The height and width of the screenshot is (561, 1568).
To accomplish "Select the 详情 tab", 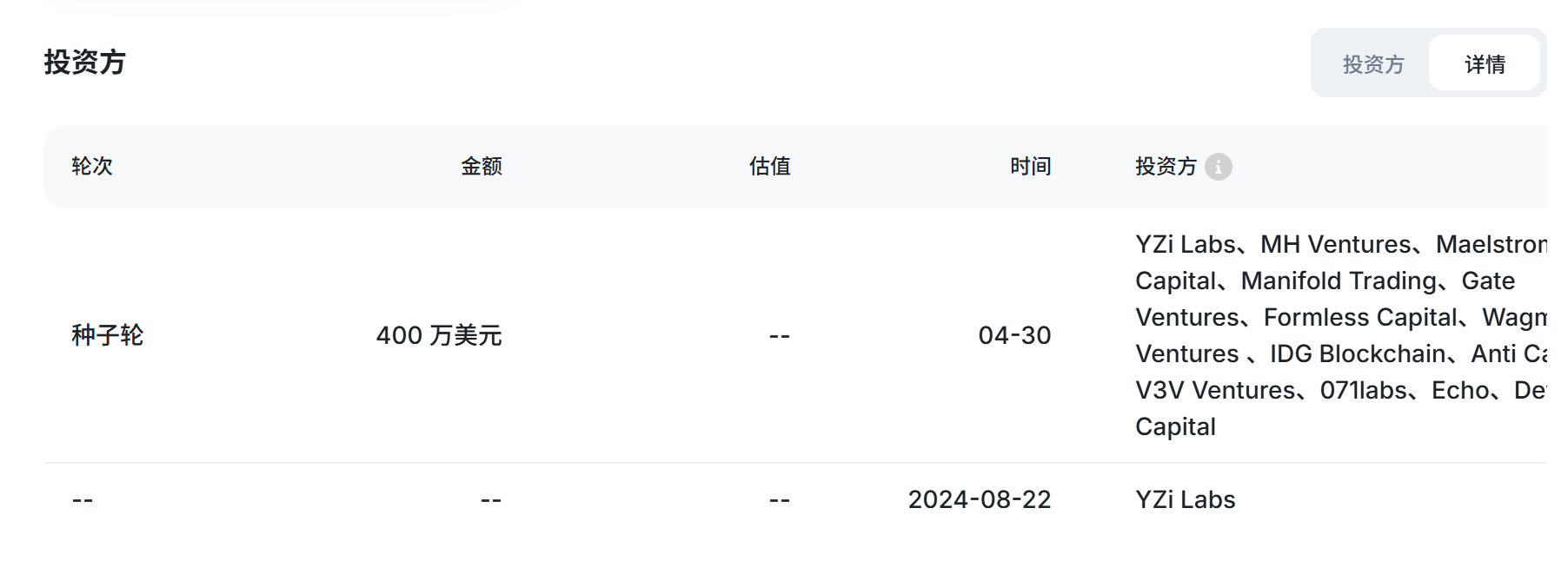I will pos(1485,64).
